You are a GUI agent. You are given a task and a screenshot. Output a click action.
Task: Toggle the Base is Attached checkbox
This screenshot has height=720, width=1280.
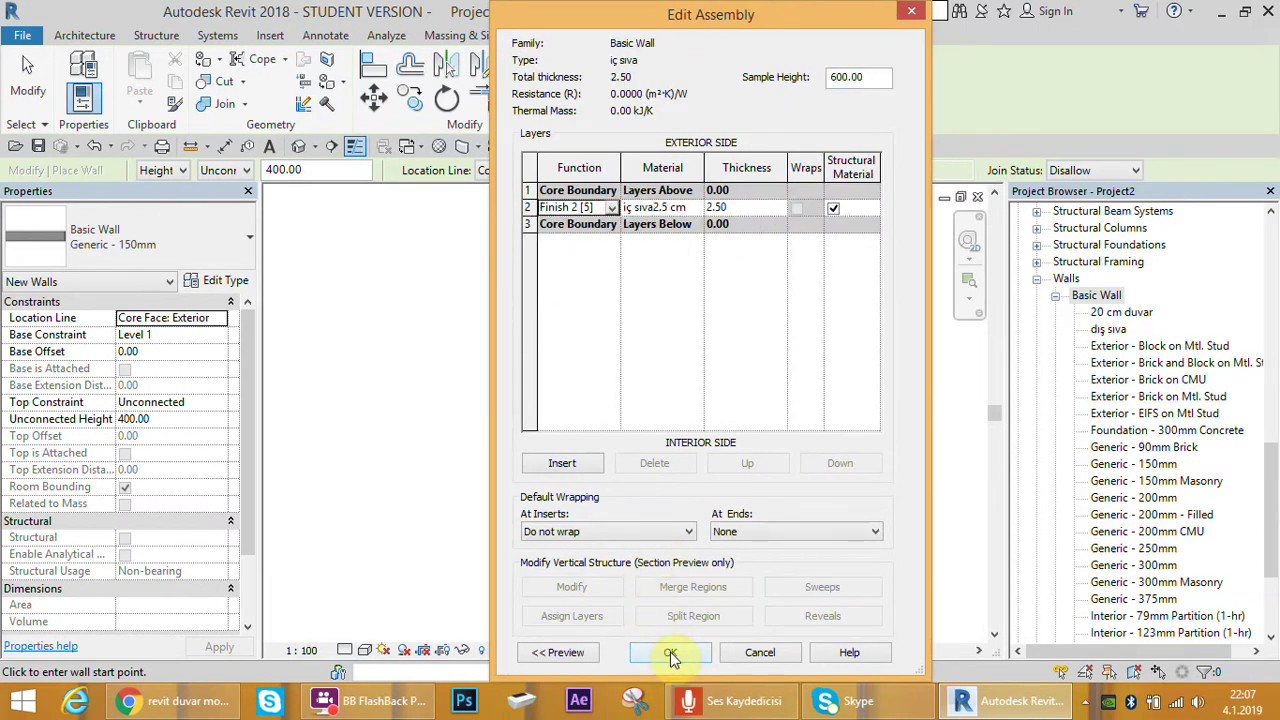125,369
